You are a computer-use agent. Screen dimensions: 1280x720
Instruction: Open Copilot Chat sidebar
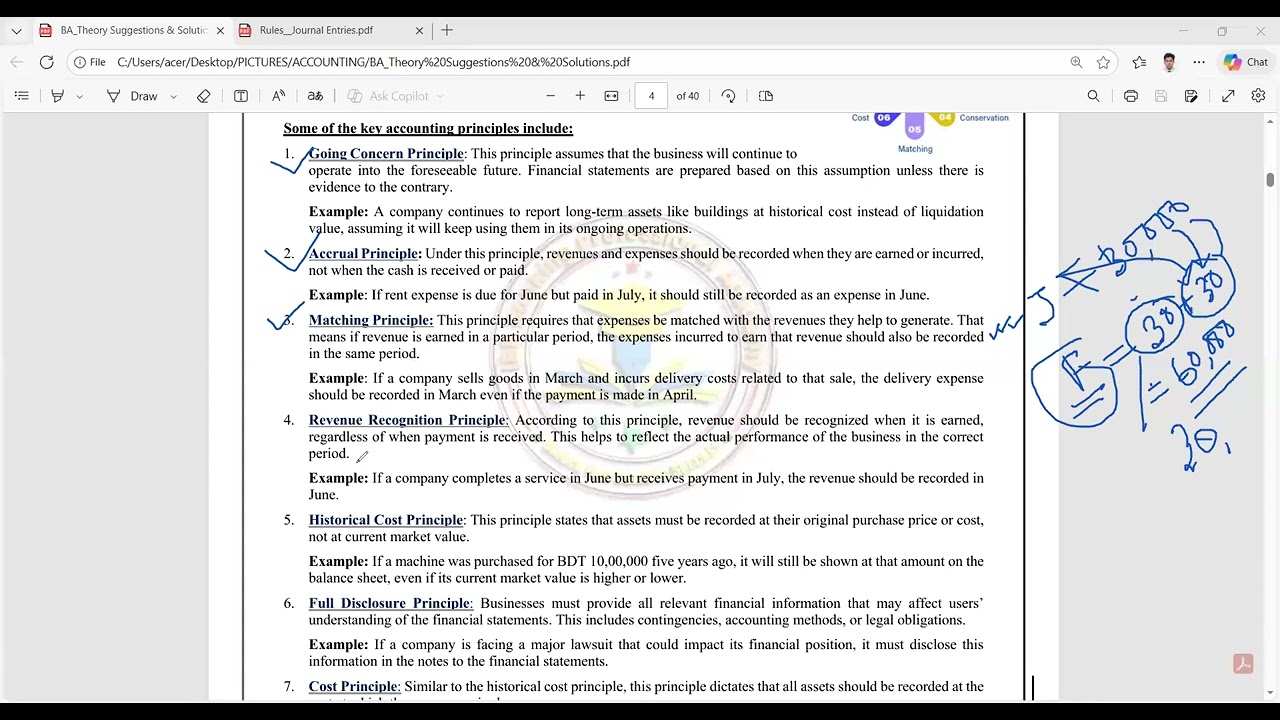[x=1246, y=62]
